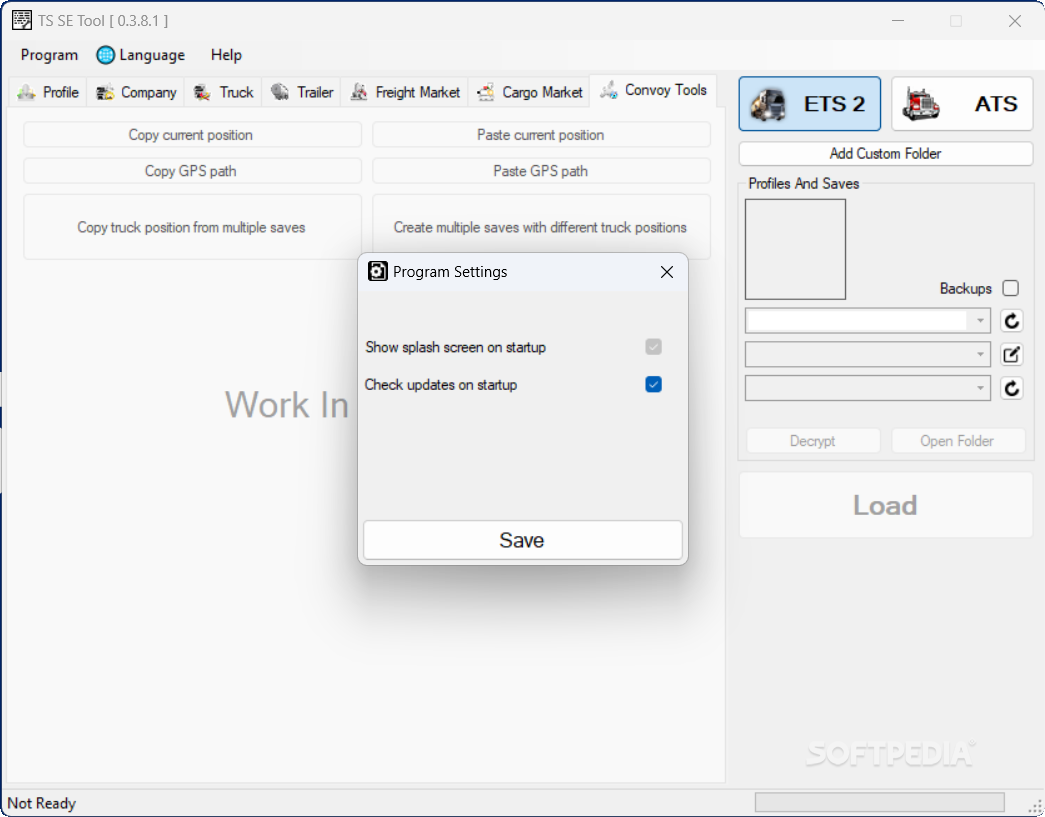Close the Program Settings dialog
This screenshot has height=817, width=1045.
[x=666, y=272]
